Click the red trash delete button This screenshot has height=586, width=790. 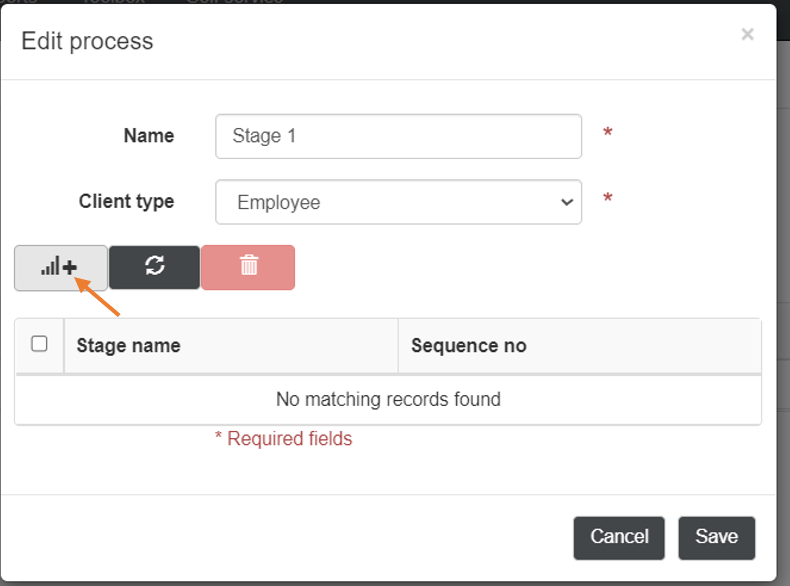point(248,267)
